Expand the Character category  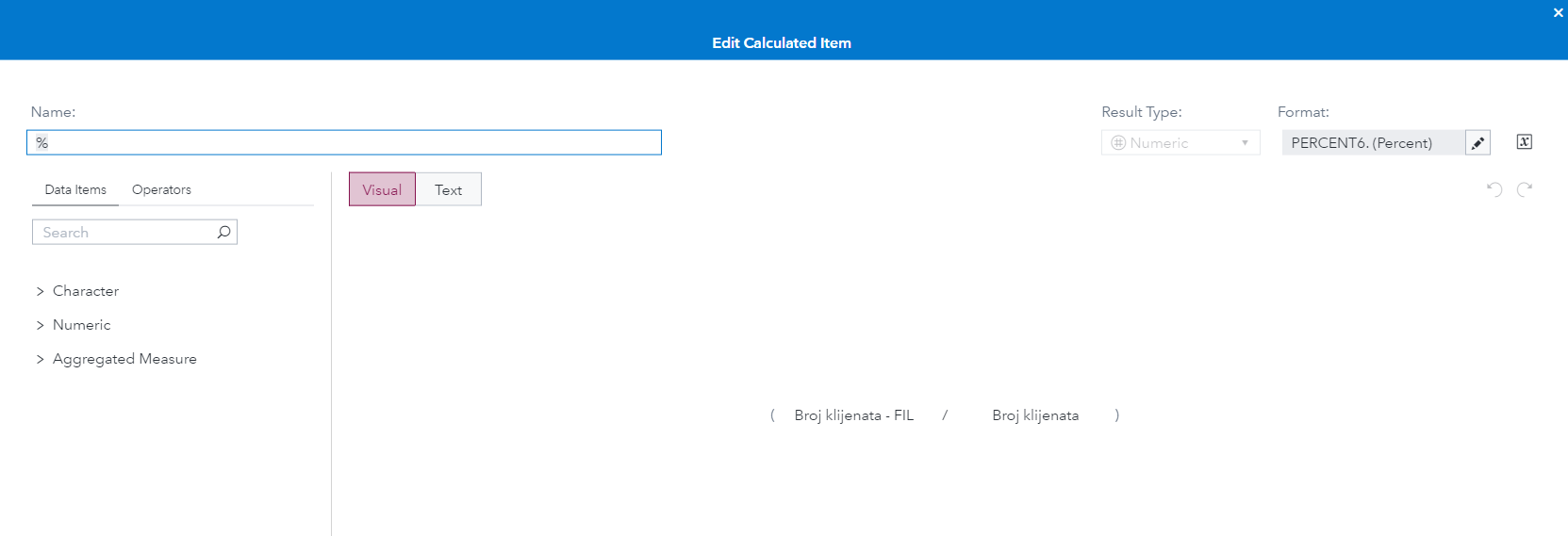pos(41,292)
